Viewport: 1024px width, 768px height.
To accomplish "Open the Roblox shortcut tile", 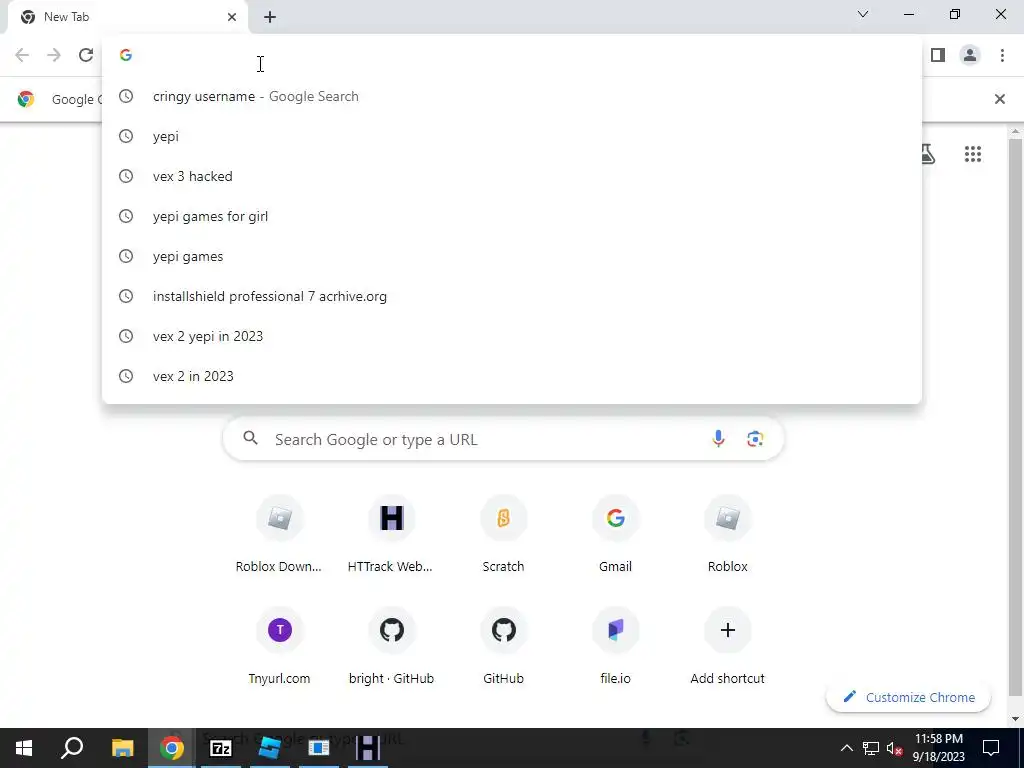I will tap(728, 536).
